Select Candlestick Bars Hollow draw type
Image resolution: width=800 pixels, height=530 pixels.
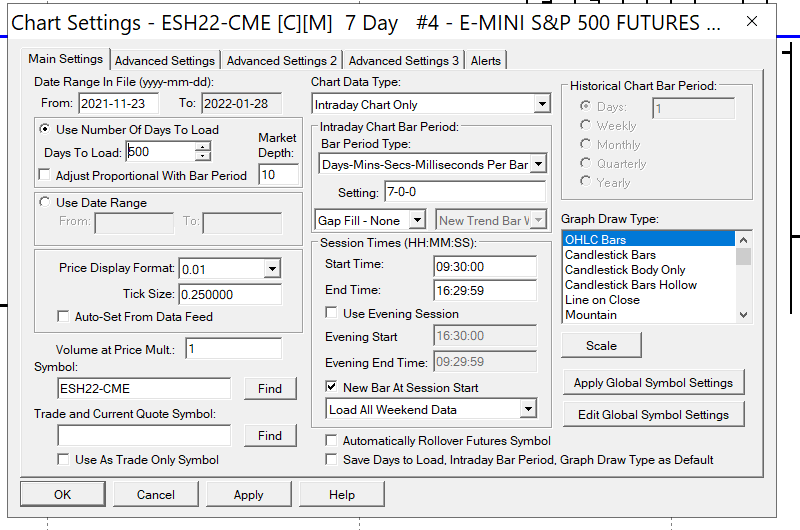649,285
